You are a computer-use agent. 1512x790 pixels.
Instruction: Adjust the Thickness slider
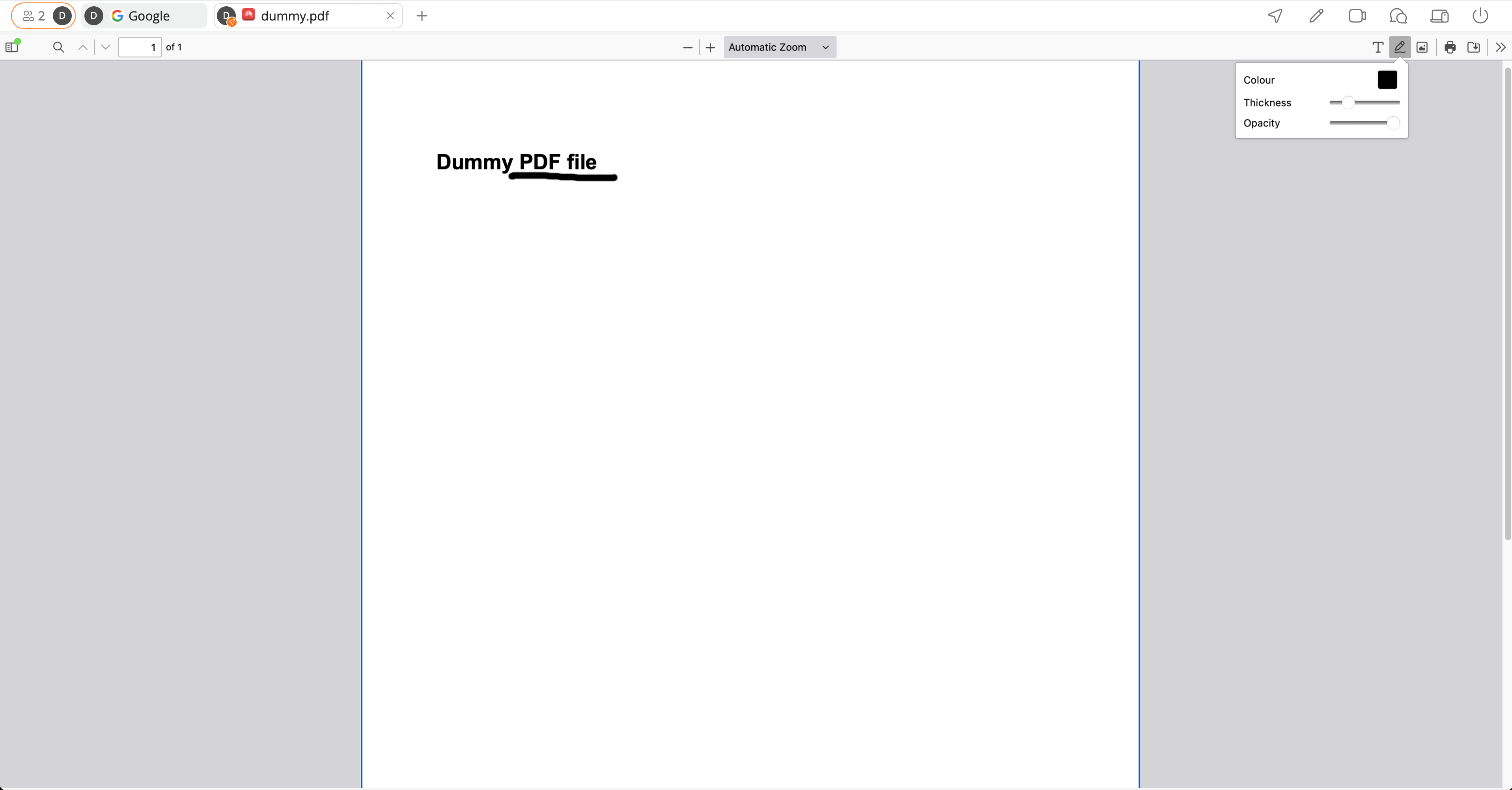[1348, 103]
